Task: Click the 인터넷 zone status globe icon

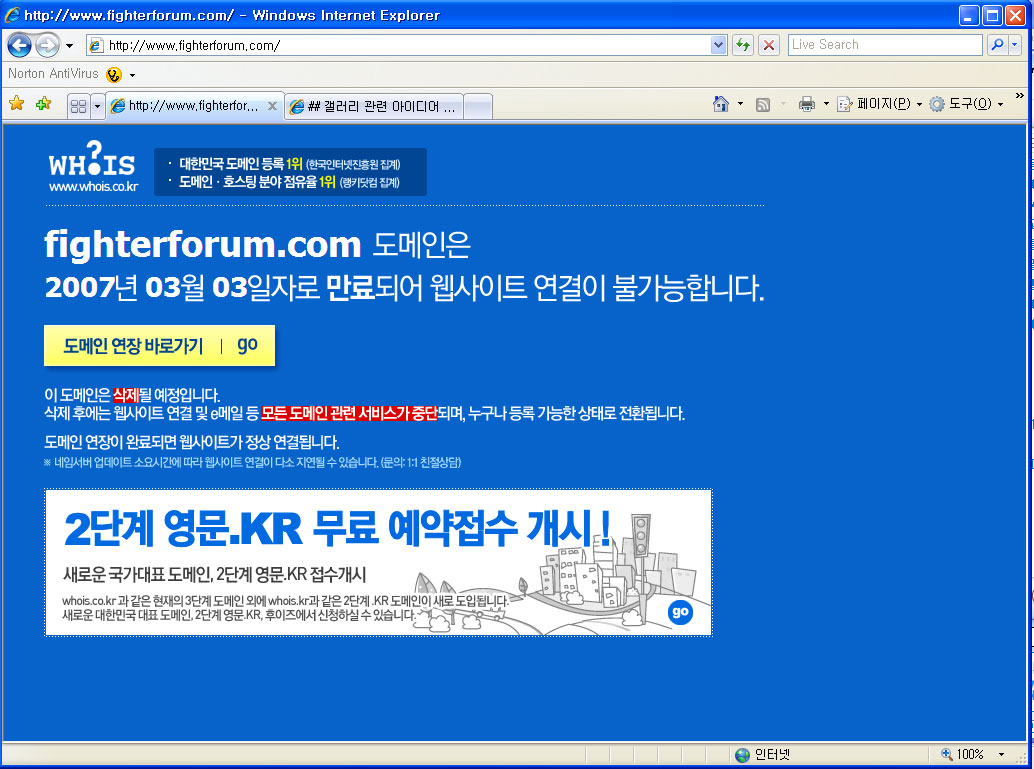Action: tap(743, 754)
